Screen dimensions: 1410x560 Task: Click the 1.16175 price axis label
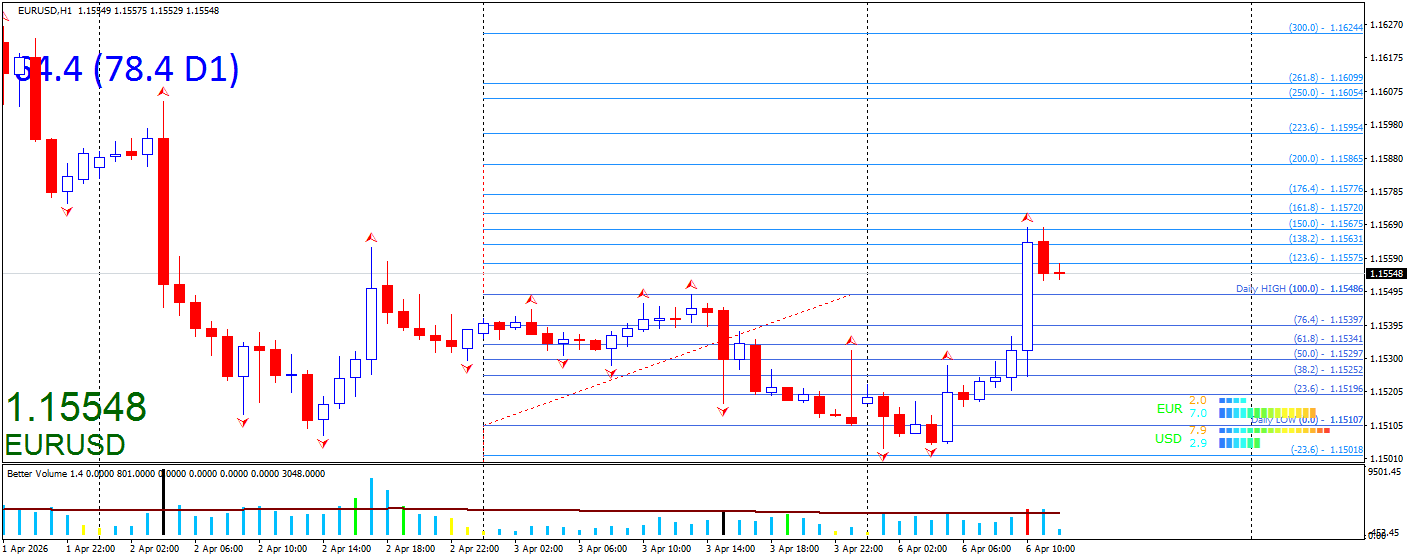coord(1386,58)
